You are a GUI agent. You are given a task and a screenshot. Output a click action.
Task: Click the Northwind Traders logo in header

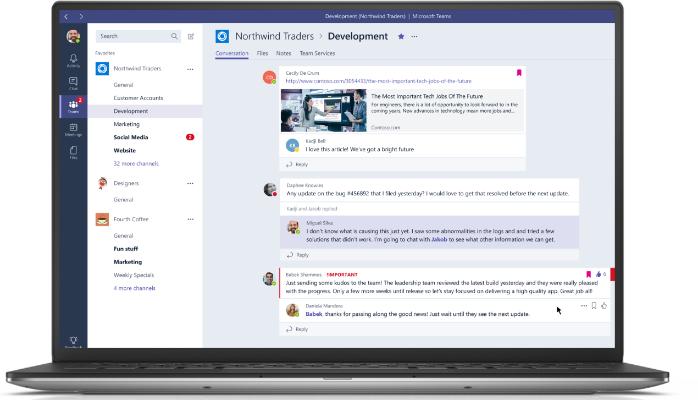[222, 36]
